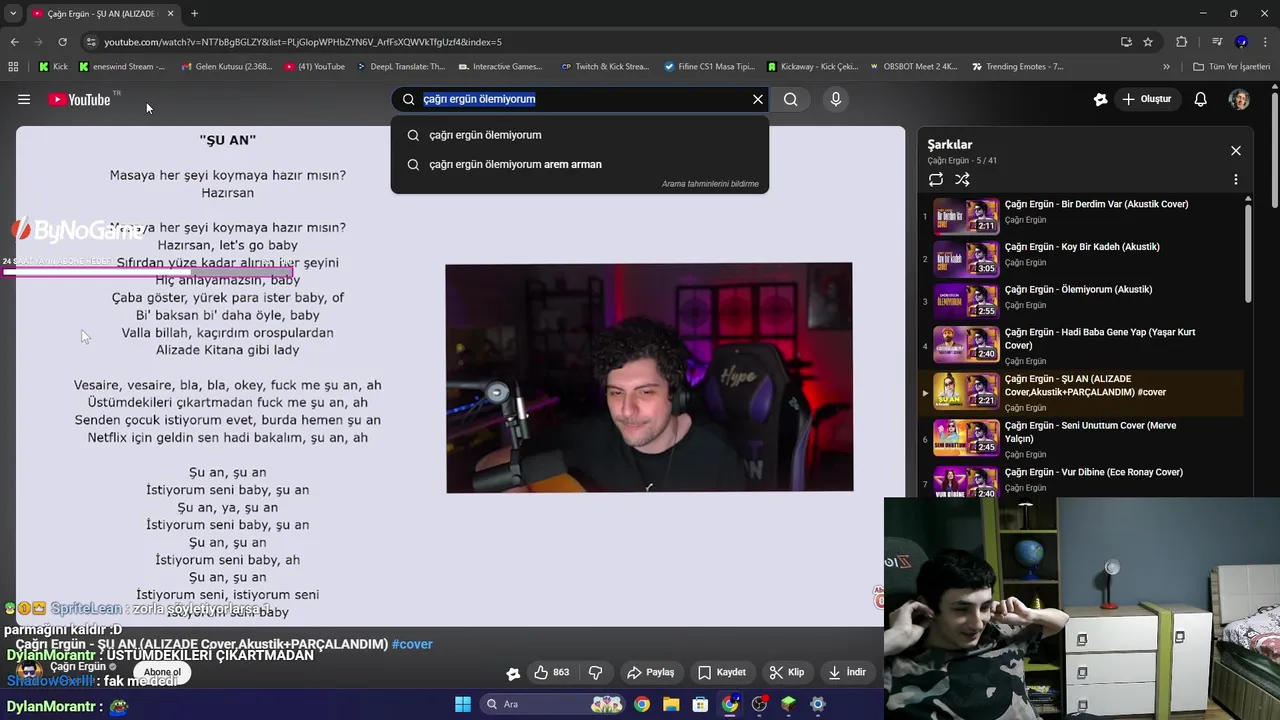Click the sparkle icon beside Oluştur
Viewport: 1280px width, 720px height.
click(x=1100, y=99)
